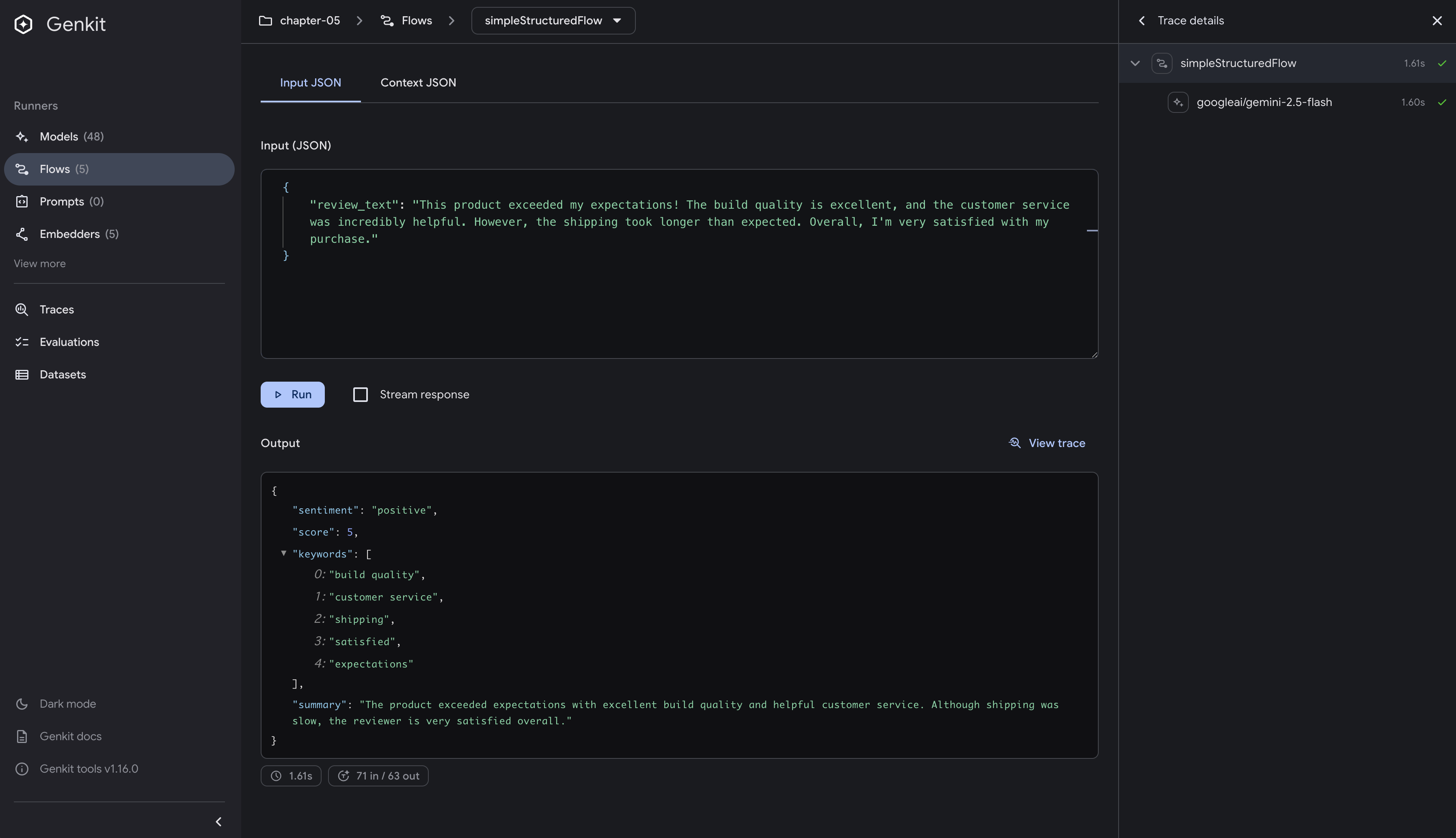
Task: Click the green check on gemini-2.5-flash row
Action: point(1442,102)
